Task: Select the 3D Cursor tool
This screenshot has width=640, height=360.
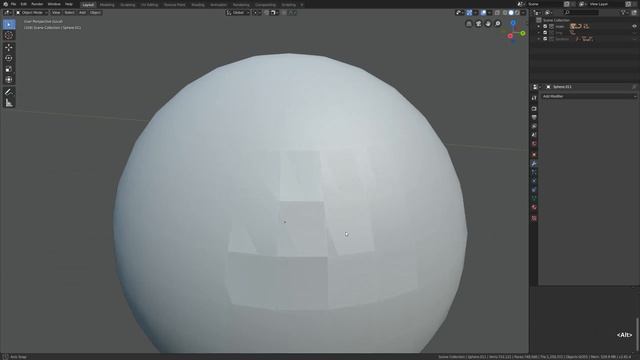Action: point(9,36)
